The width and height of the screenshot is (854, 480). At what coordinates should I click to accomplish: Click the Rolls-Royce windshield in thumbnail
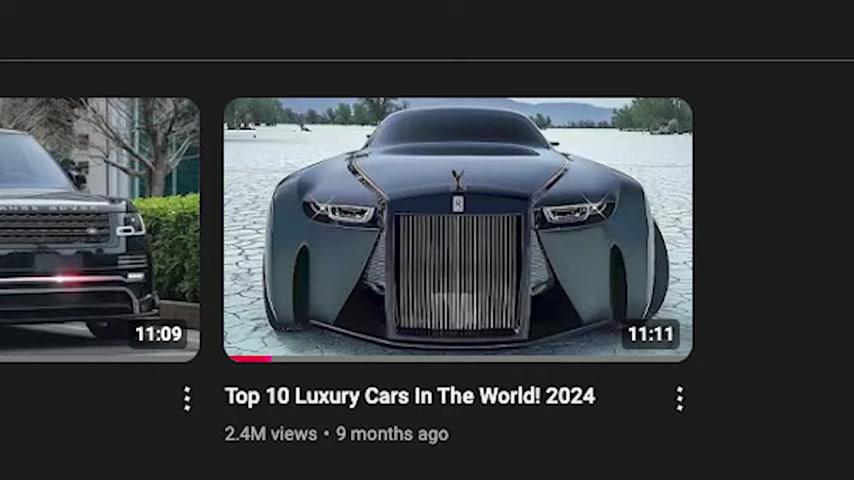pyautogui.click(x=458, y=126)
